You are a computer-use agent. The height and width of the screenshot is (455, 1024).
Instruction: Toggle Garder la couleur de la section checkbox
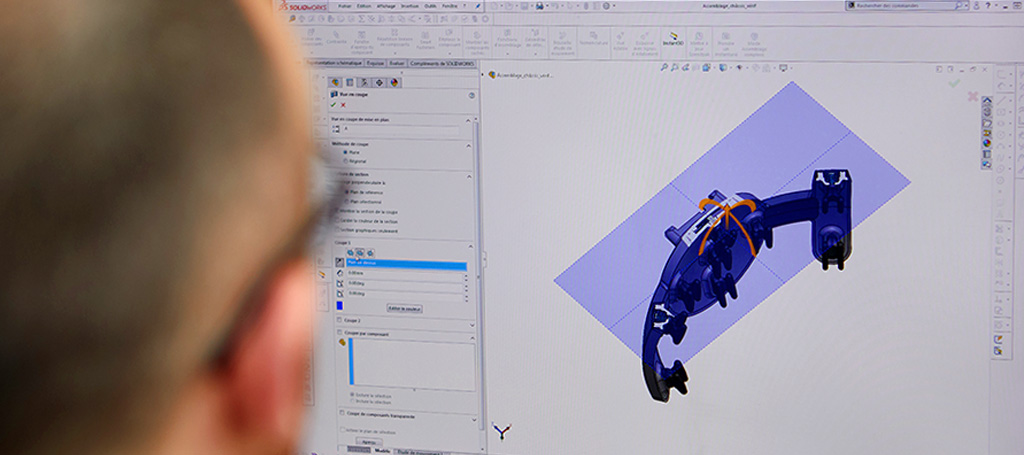coord(338,221)
